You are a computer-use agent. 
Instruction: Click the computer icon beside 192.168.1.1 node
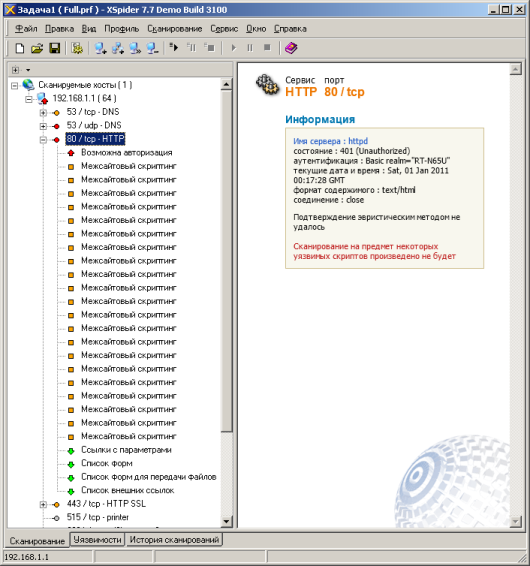coord(43,98)
